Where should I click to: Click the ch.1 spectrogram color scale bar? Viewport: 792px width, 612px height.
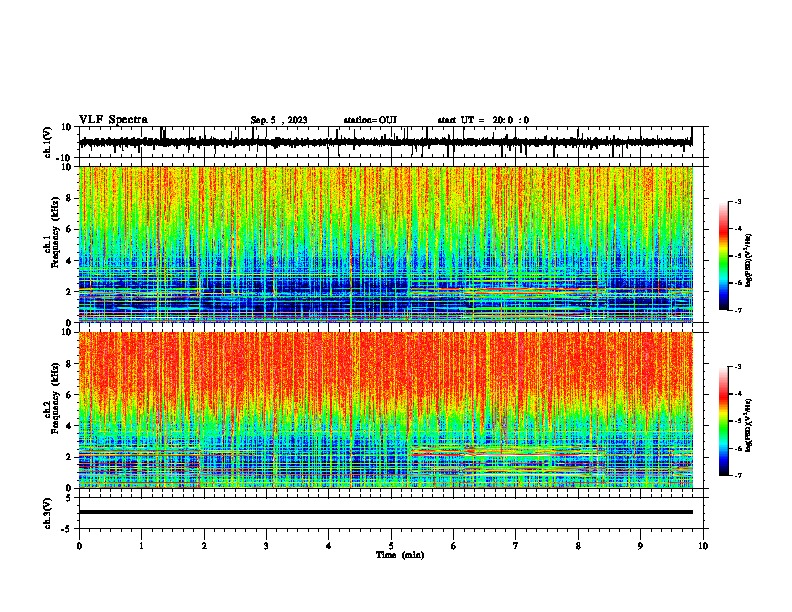(x=723, y=256)
